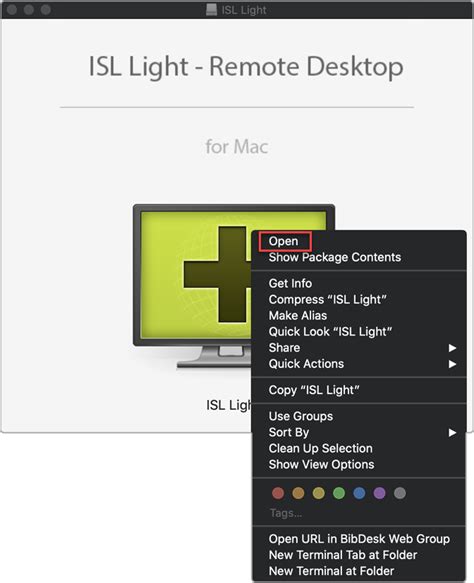Select the gray tag color
The width and height of the screenshot is (474, 583).
pyautogui.click(x=400, y=493)
